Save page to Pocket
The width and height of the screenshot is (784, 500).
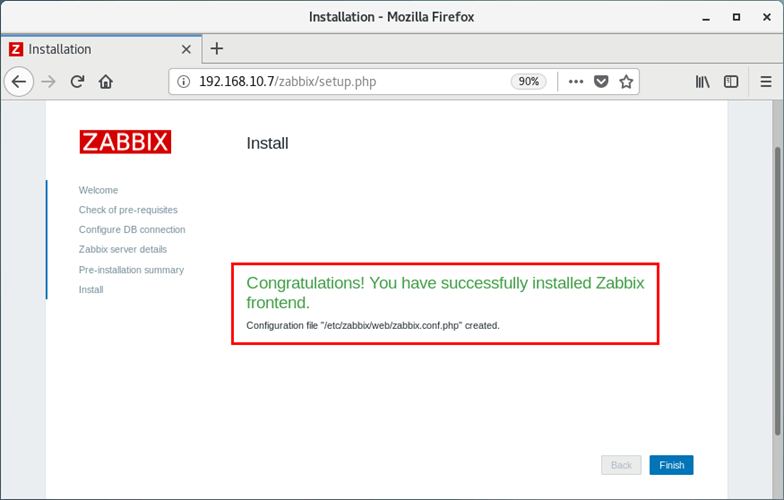coord(601,82)
